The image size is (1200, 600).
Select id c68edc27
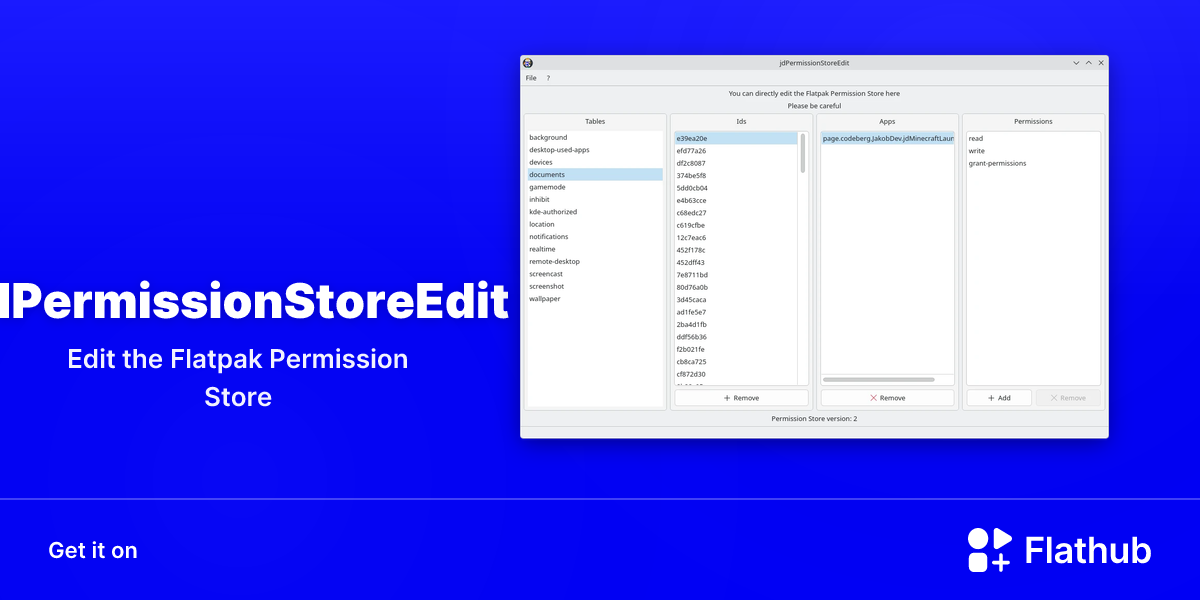[736, 213]
